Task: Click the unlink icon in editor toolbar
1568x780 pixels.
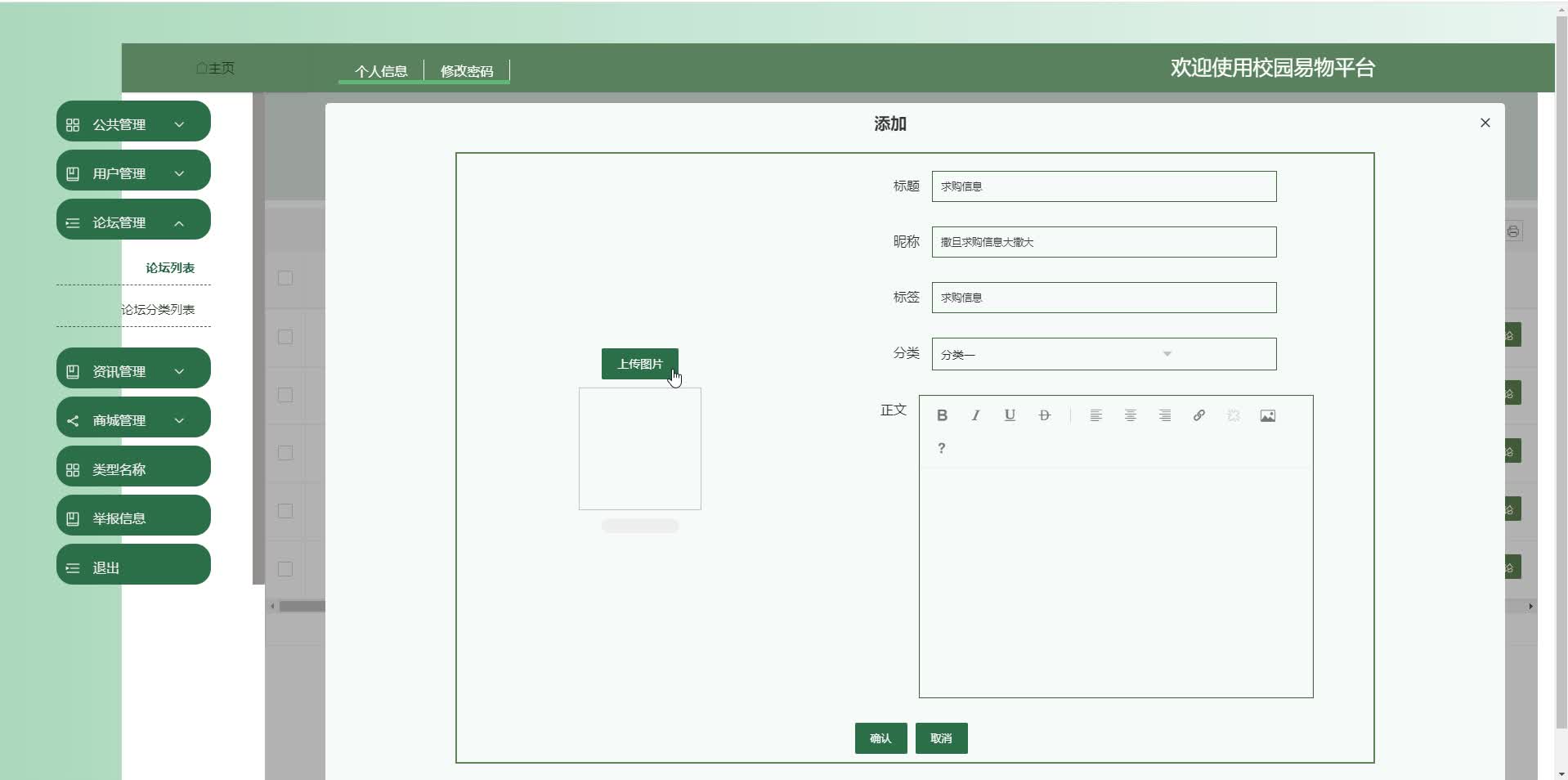Action: (1234, 415)
